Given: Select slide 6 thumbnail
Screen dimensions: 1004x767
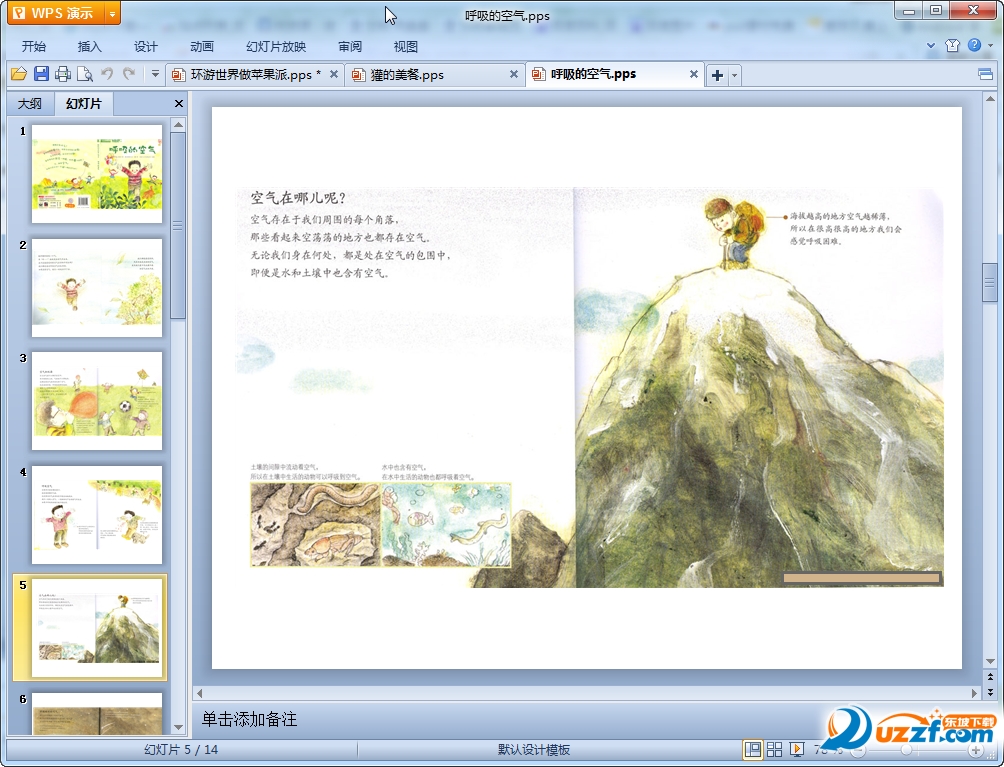Looking at the screenshot, I should pyautogui.click(x=97, y=713).
